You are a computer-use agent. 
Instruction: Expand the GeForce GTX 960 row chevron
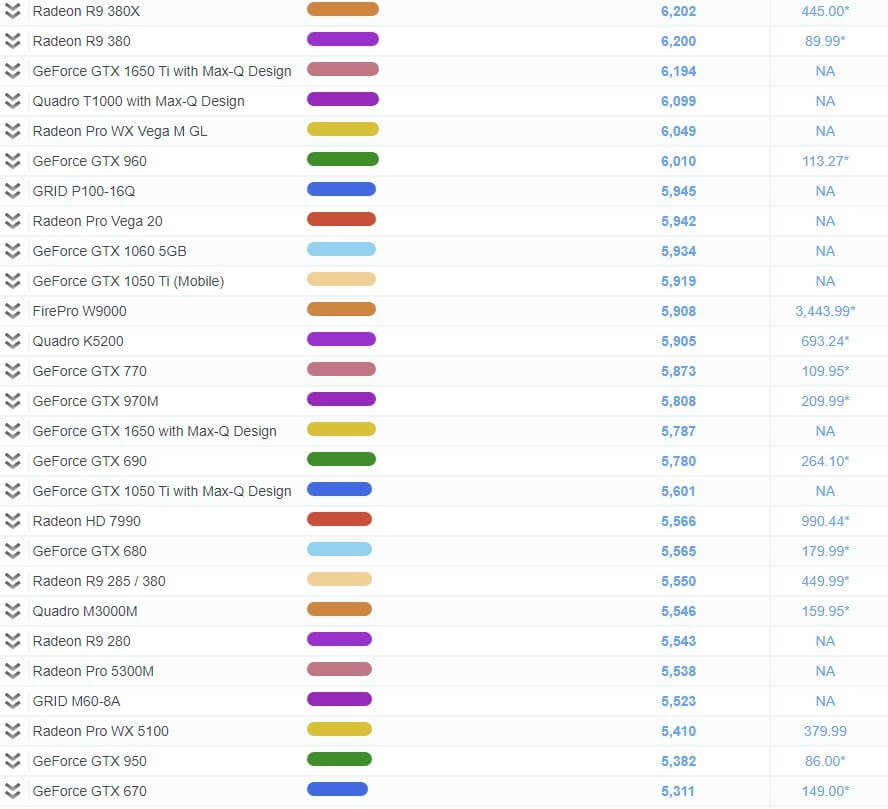pos(12,161)
